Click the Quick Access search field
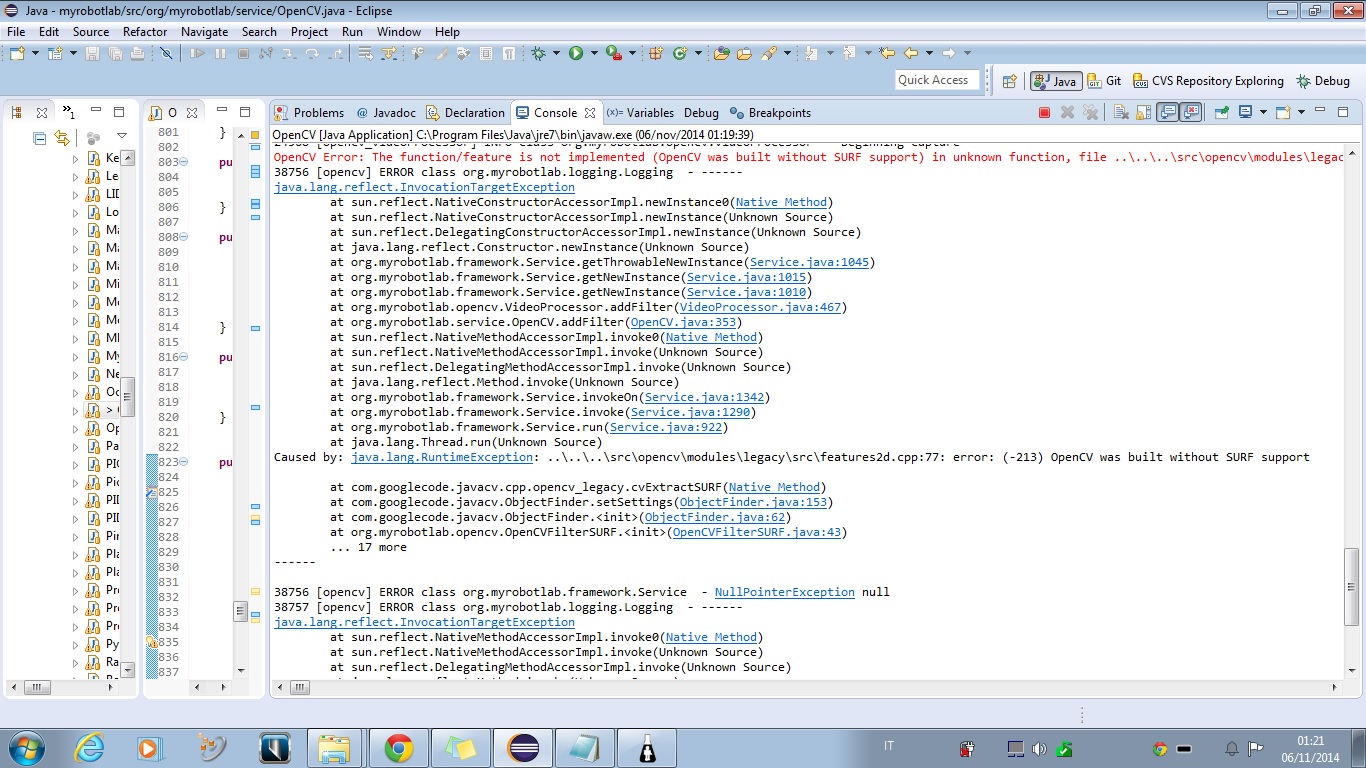The width and height of the screenshot is (1366, 768). (937, 80)
